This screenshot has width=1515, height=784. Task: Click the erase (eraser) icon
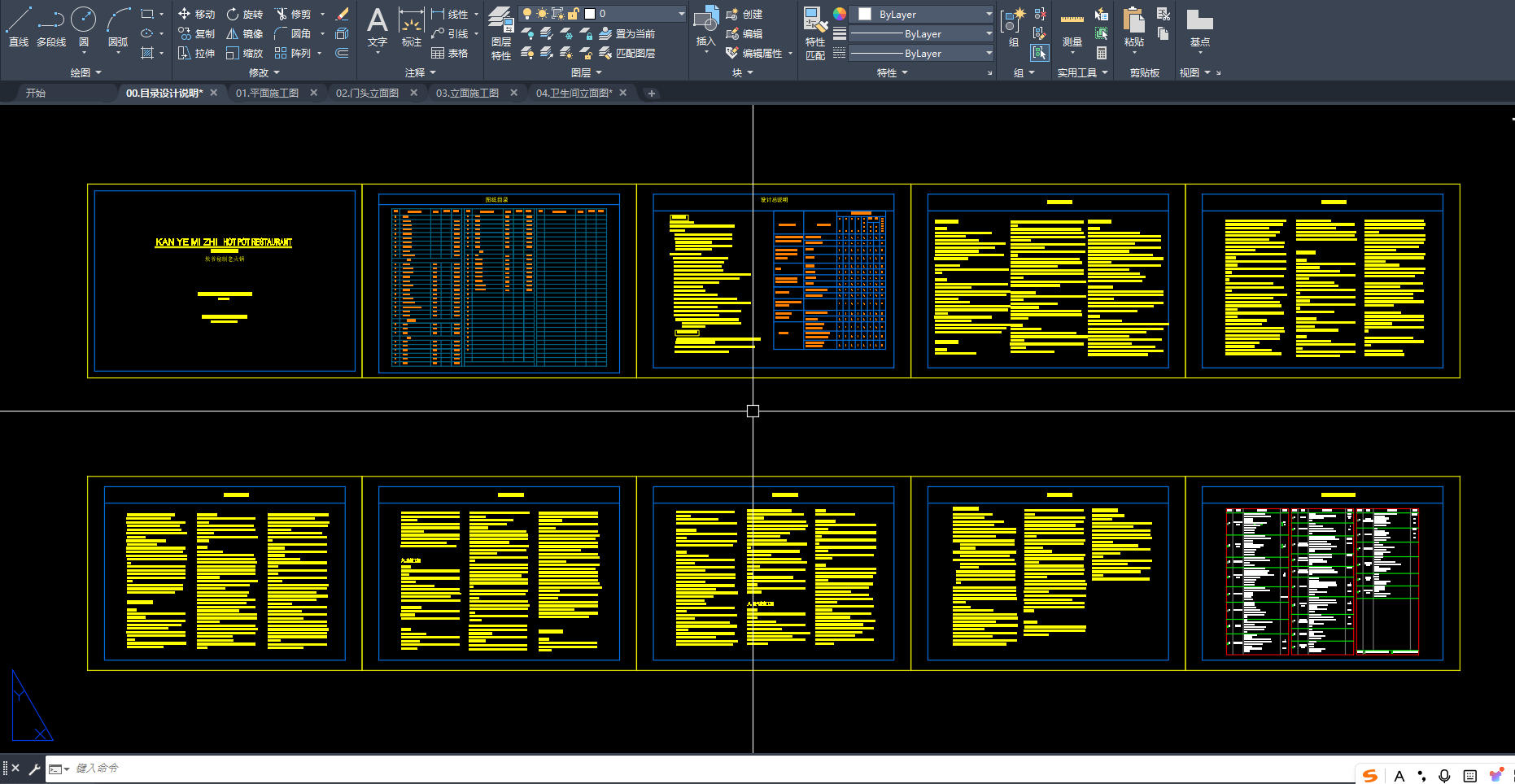[343, 14]
